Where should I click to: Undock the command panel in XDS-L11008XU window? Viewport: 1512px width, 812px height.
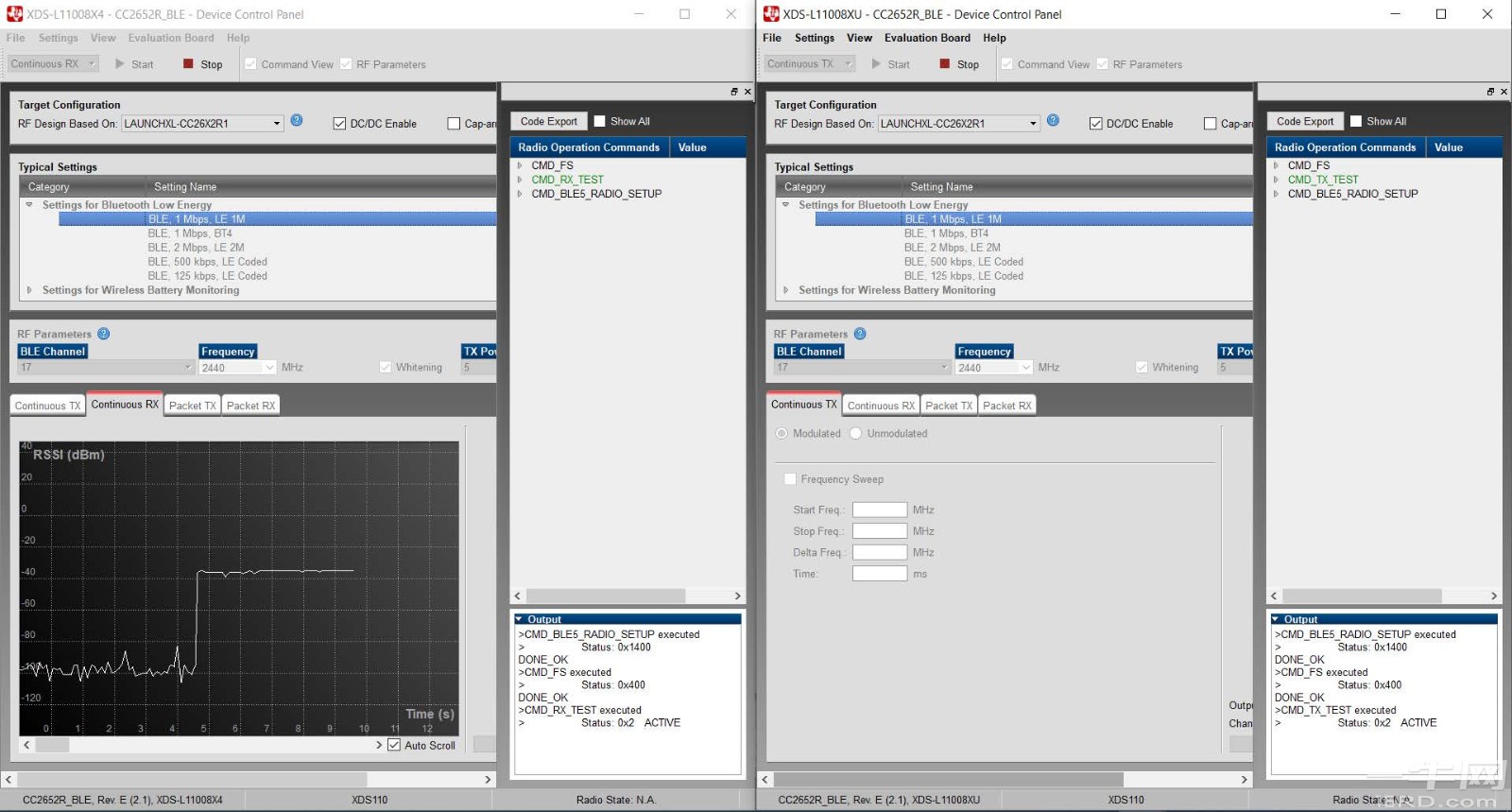point(1490,92)
